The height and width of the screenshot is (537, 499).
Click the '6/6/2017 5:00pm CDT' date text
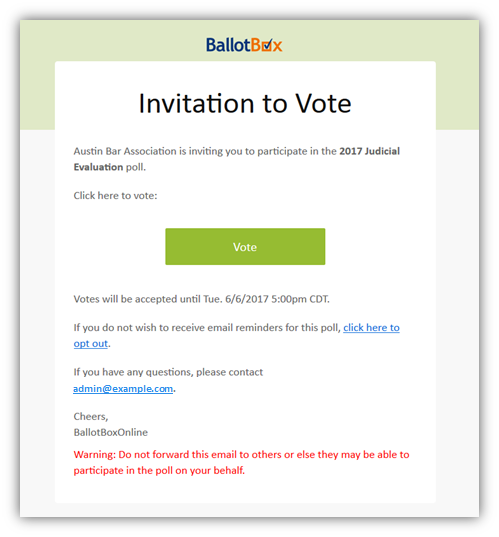[x=277, y=299]
